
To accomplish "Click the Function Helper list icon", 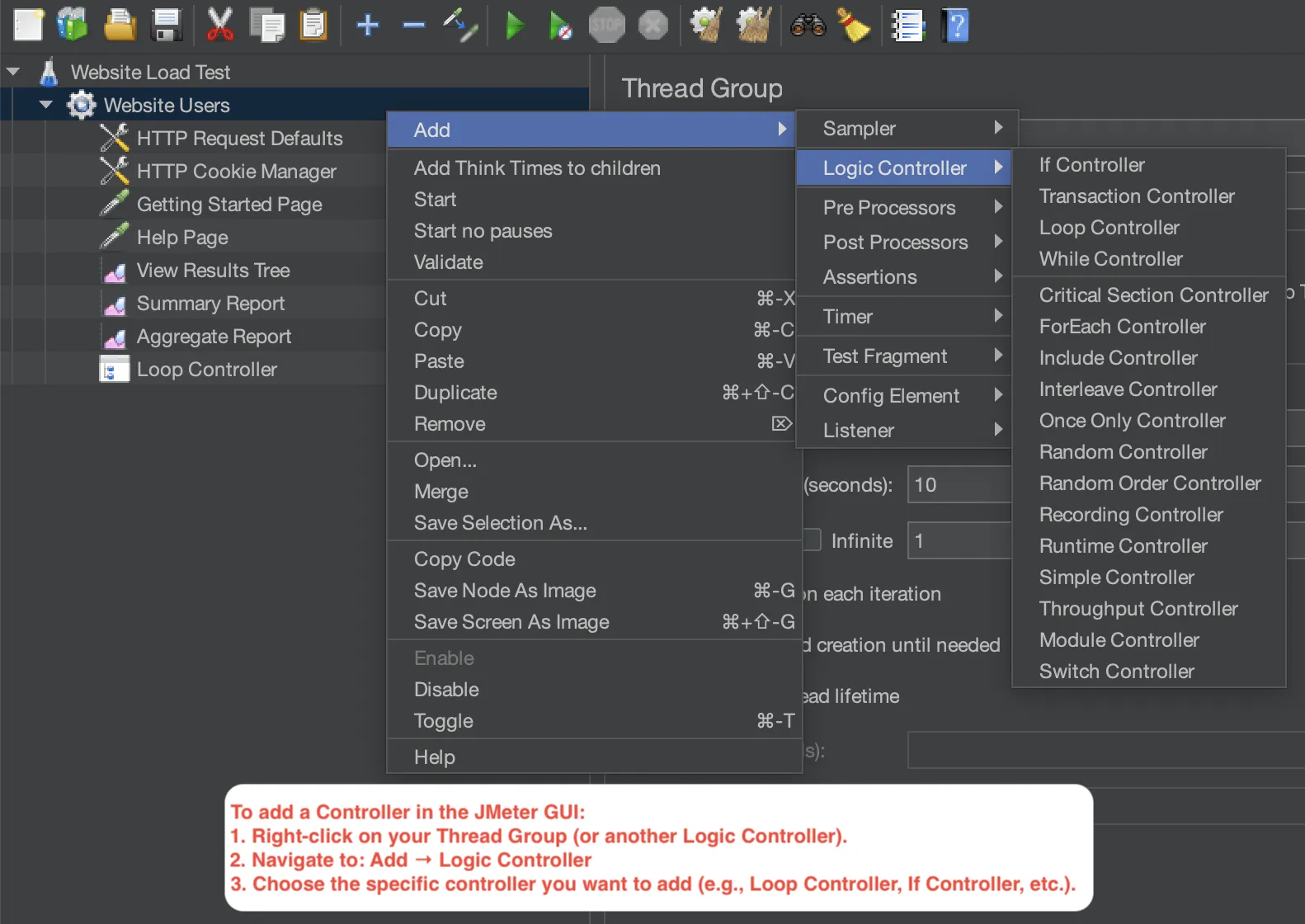I will coord(907,26).
